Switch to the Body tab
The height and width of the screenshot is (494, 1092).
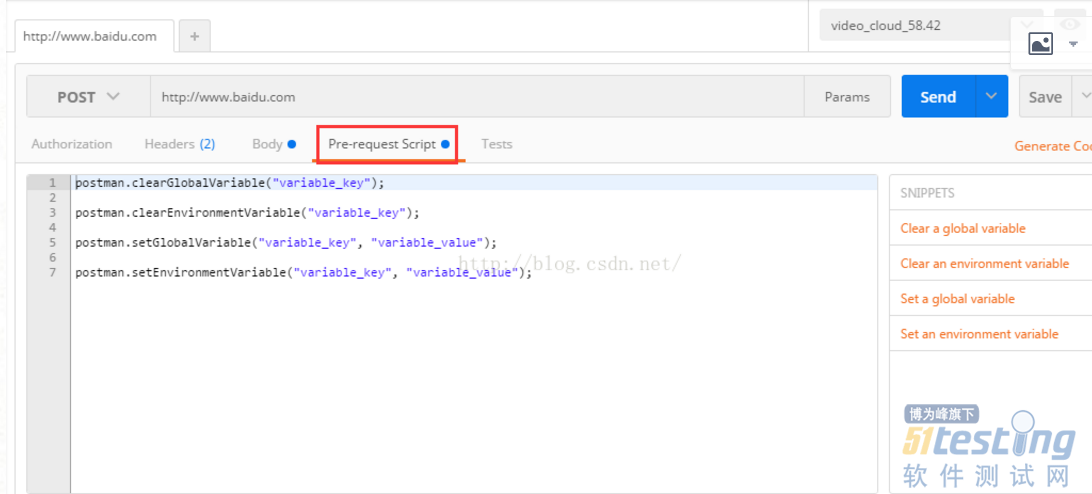pos(274,144)
